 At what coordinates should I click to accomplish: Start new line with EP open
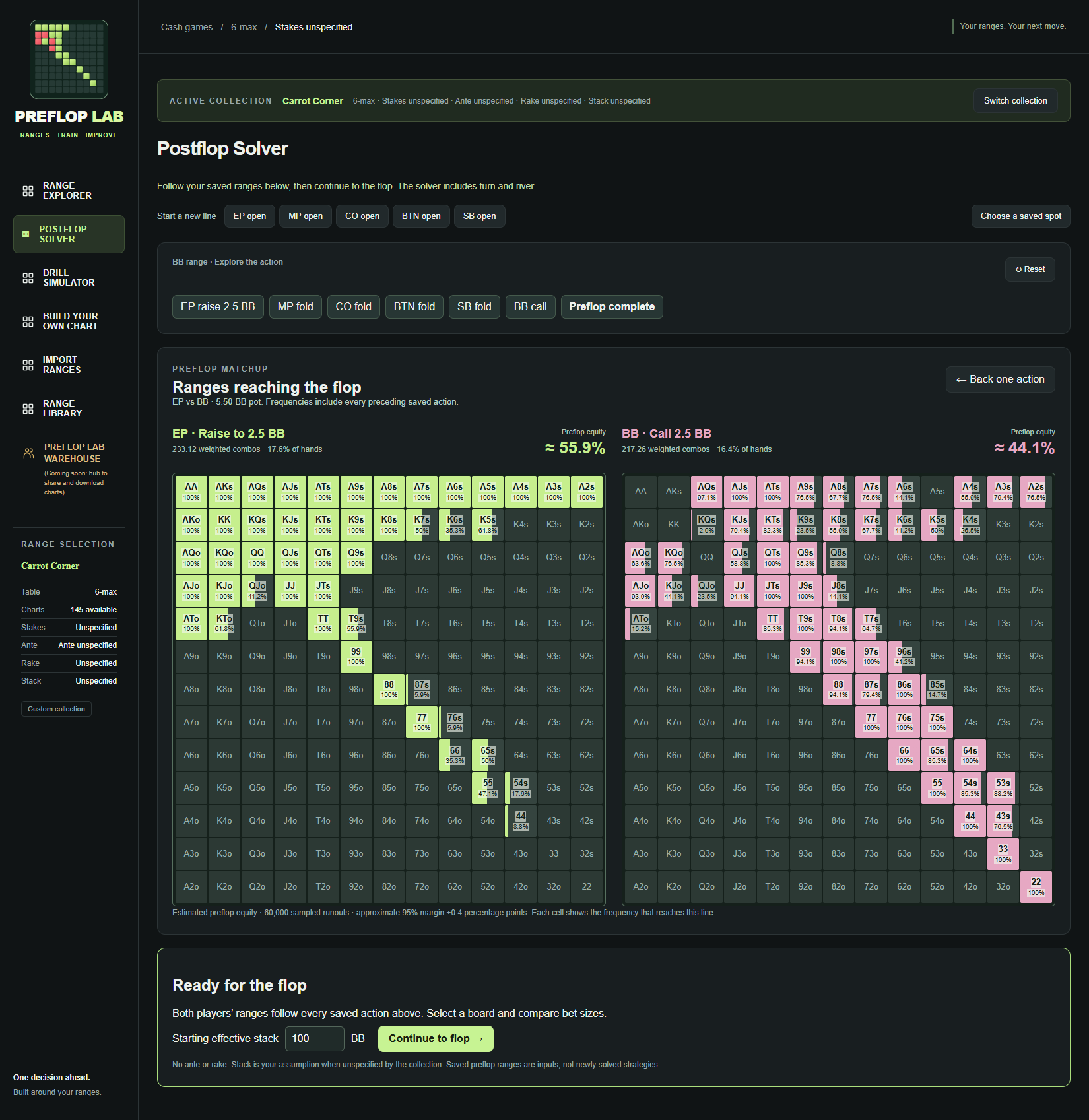tap(249, 216)
